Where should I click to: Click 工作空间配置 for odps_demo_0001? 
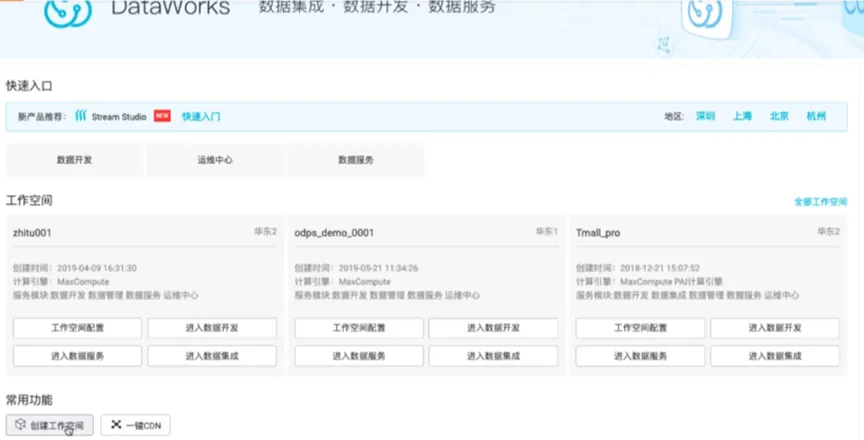coord(359,328)
